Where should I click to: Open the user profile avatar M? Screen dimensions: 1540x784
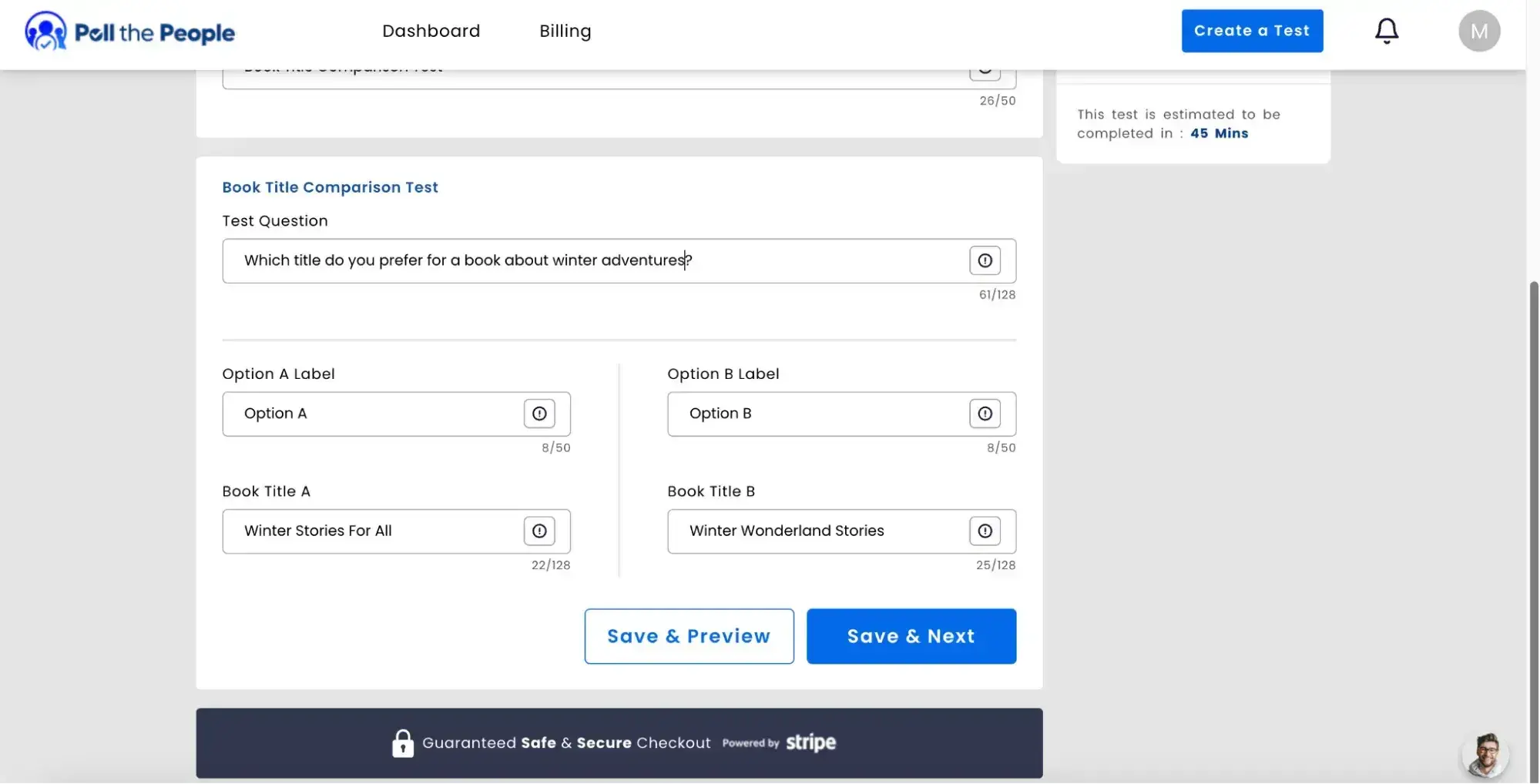1478,32
